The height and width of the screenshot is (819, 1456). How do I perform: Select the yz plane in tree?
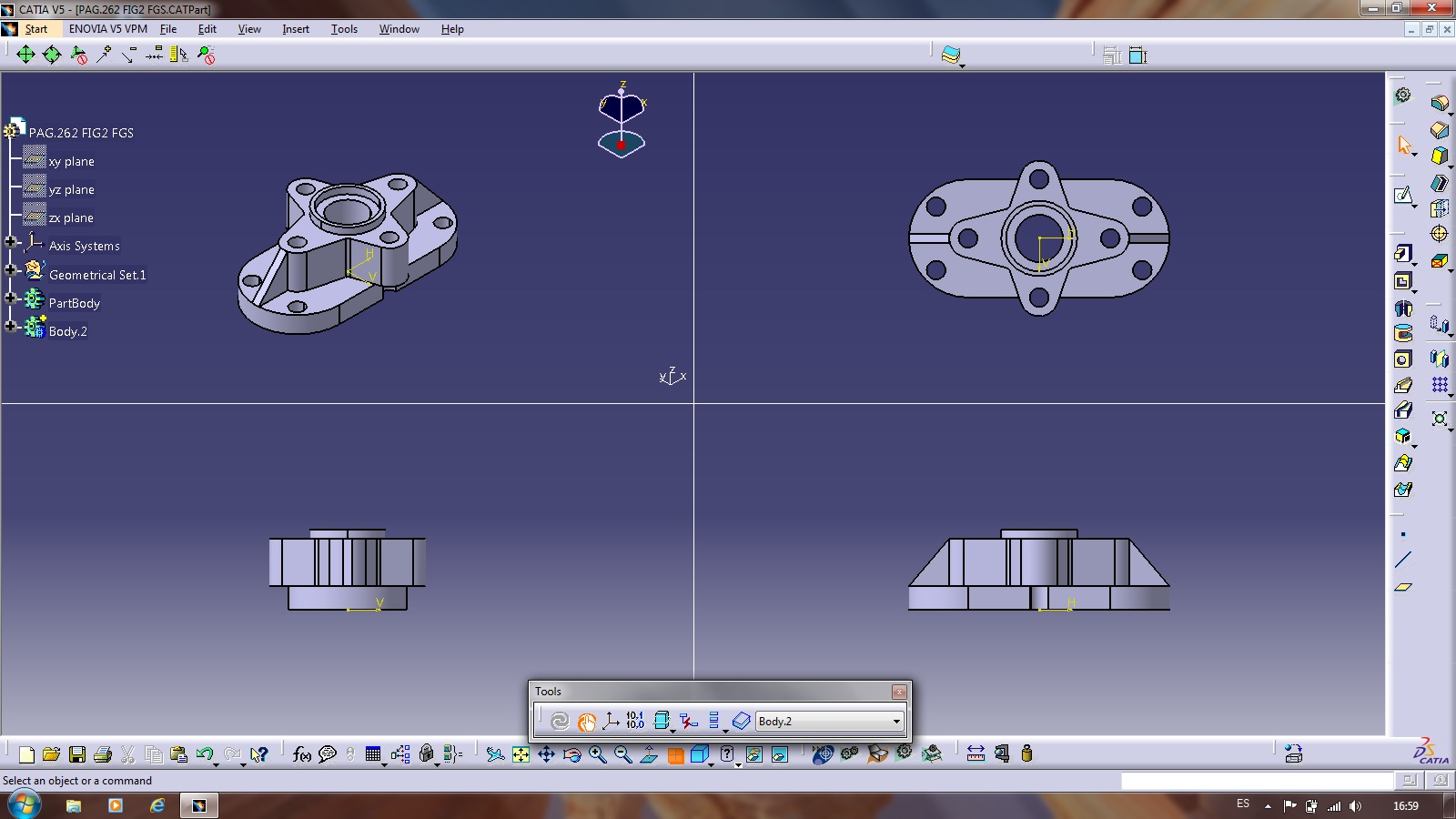pos(71,189)
